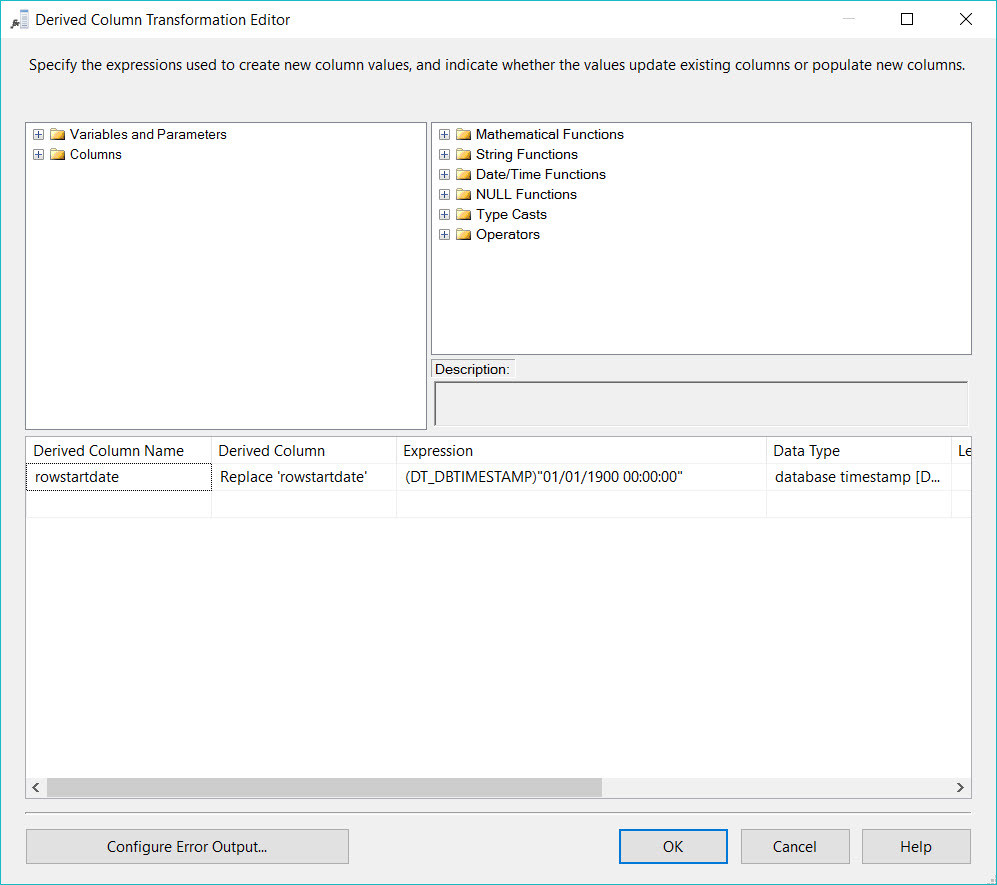Click Configure Error Output
The image size is (997, 885).
(x=187, y=846)
